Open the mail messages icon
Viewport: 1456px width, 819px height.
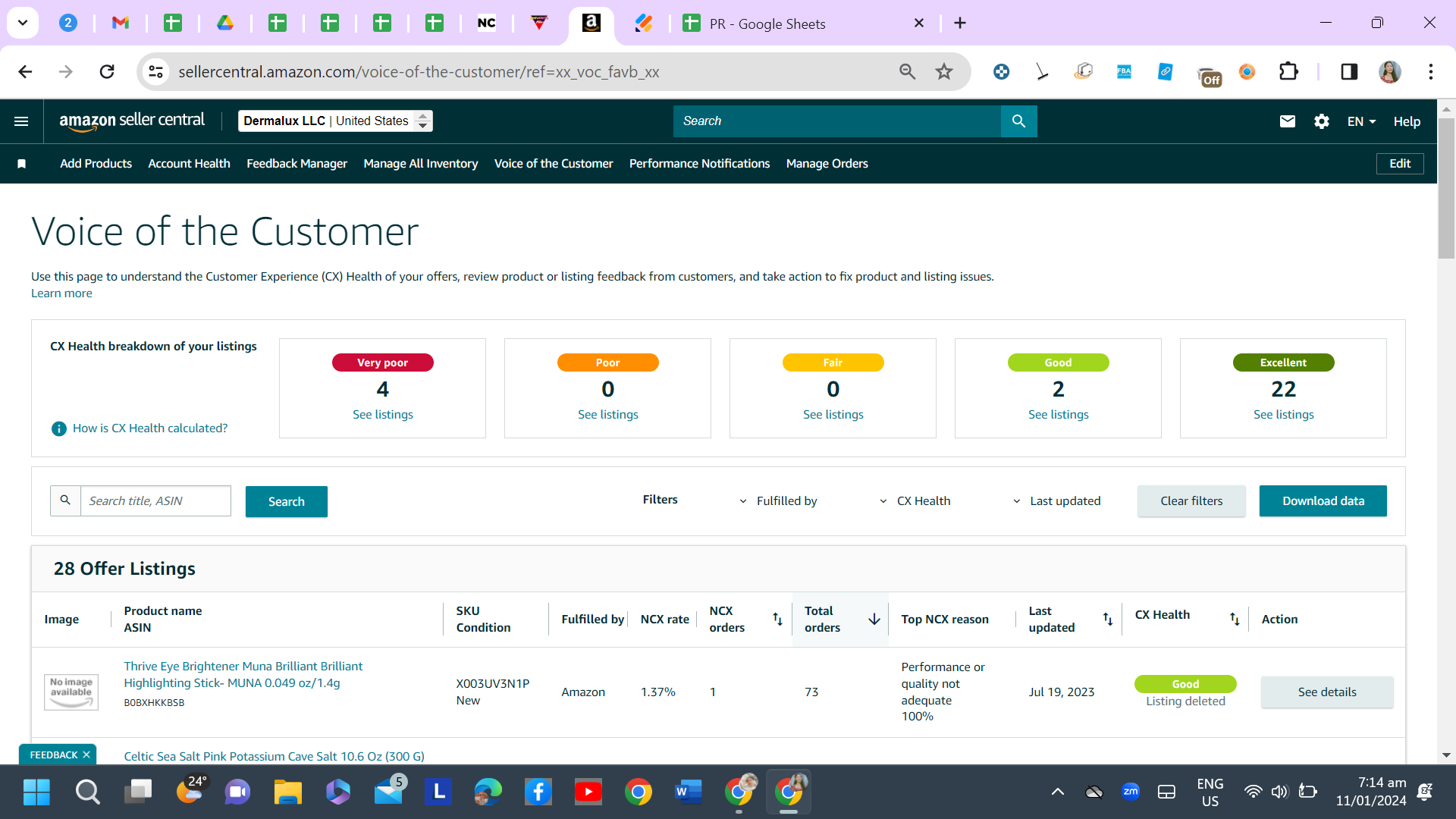1288,121
